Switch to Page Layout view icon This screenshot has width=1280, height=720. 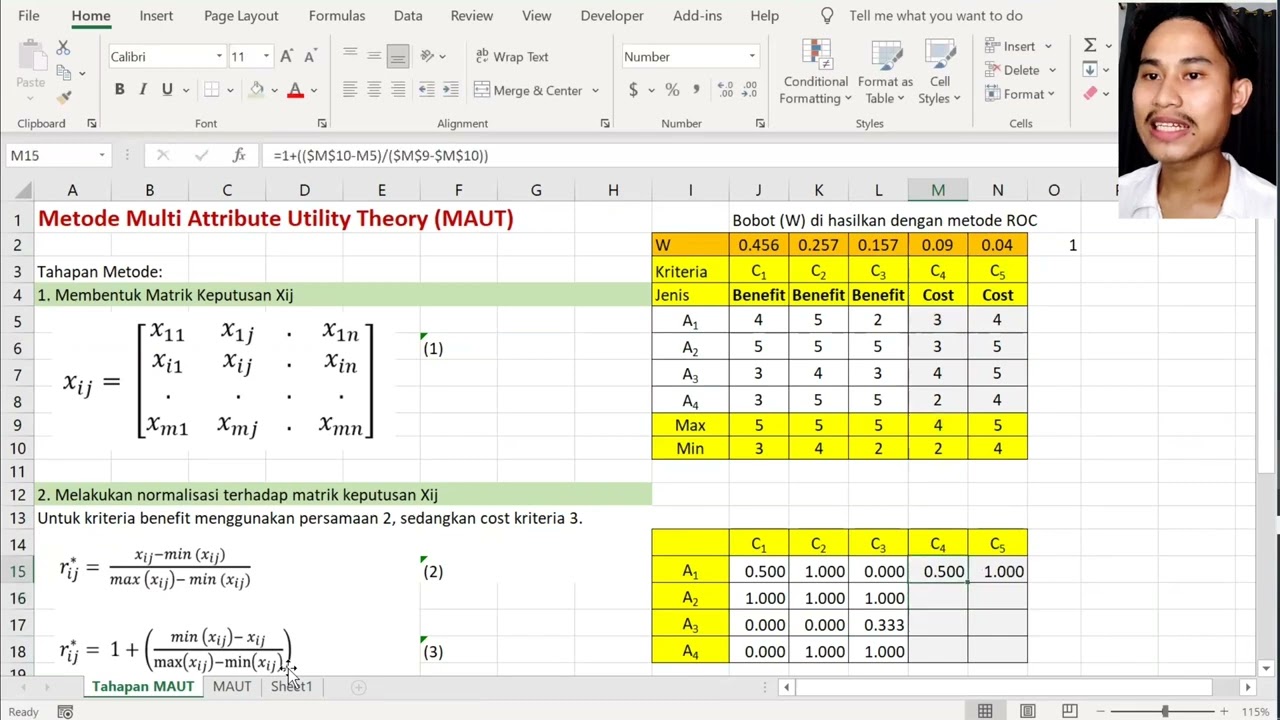[x=1027, y=711]
